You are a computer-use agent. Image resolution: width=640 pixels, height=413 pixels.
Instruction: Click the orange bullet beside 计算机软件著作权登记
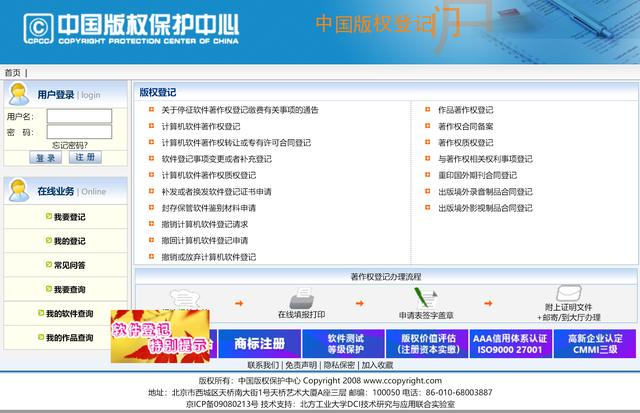tap(151, 126)
